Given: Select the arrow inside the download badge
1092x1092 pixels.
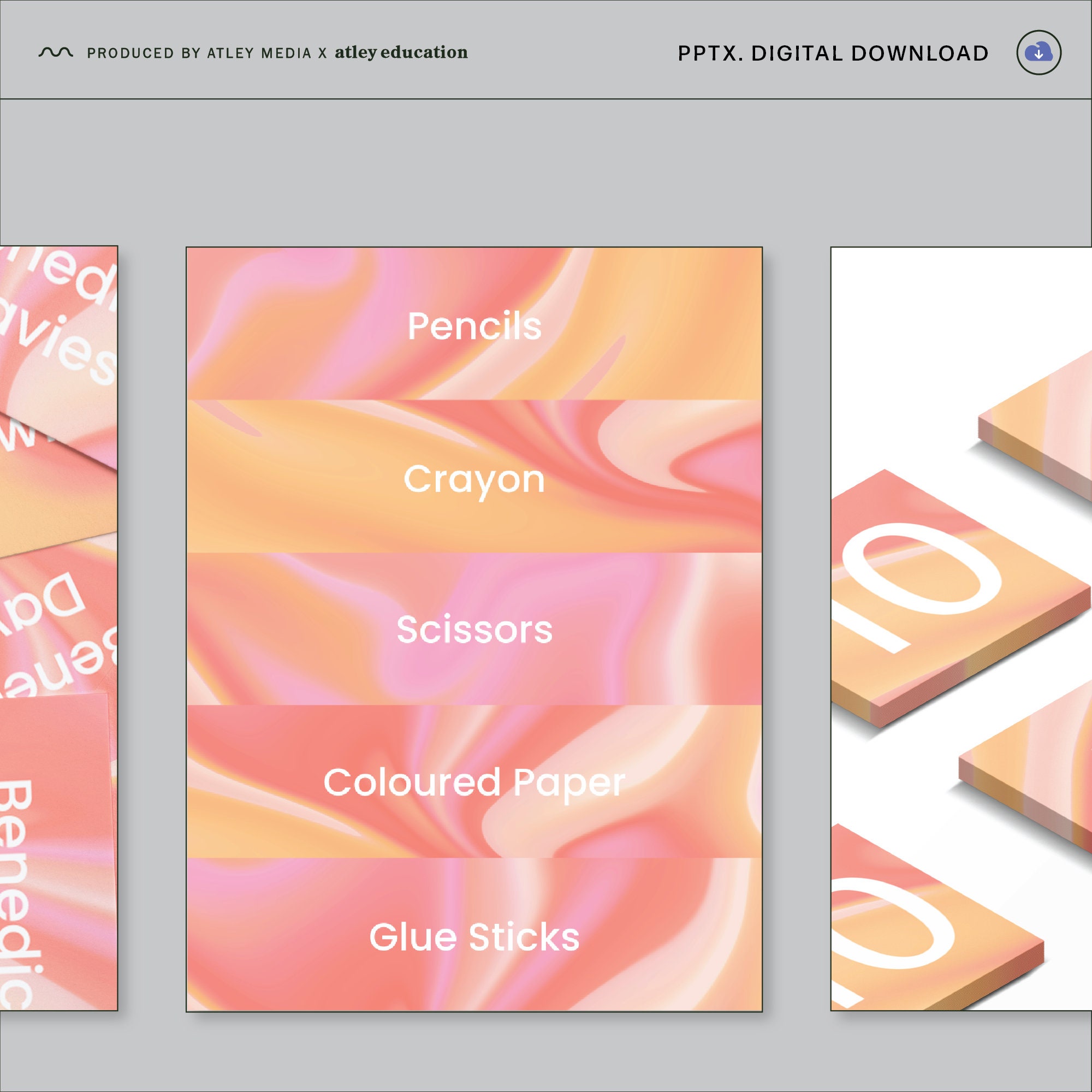Looking at the screenshot, I should tap(1039, 53).
